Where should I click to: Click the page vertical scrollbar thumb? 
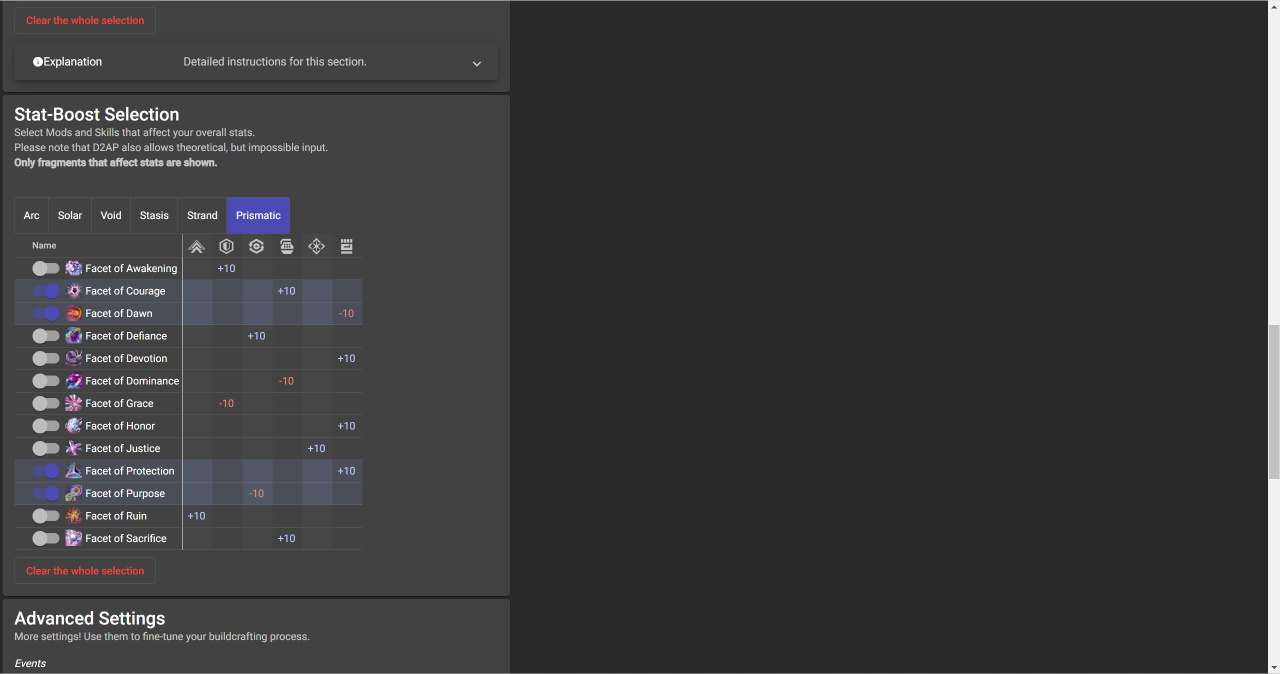(x=1273, y=400)
